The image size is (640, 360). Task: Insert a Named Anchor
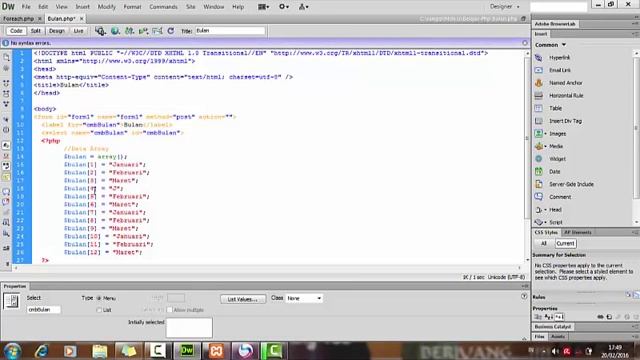click(565, 83)
